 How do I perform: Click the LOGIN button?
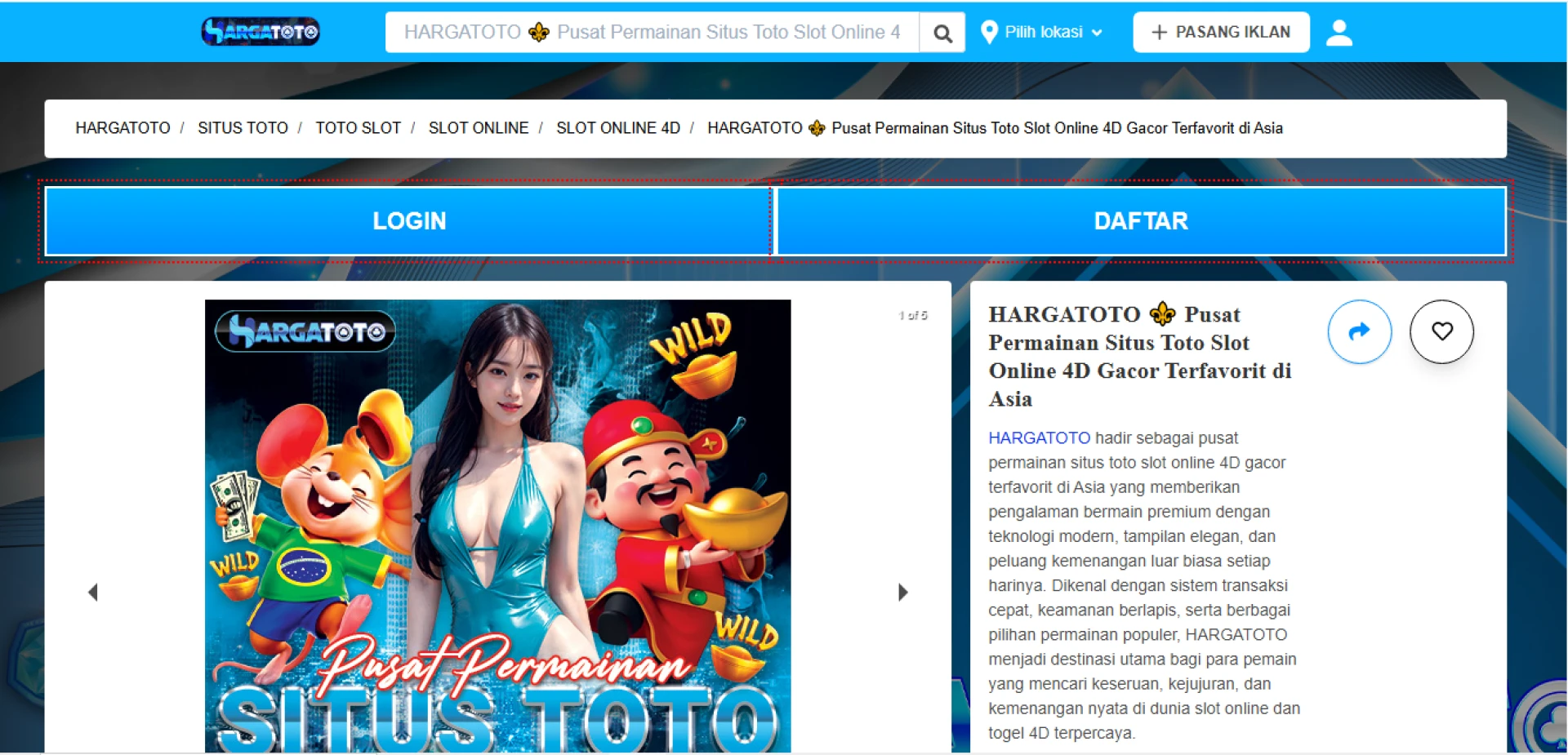click(x=408, y=221)
